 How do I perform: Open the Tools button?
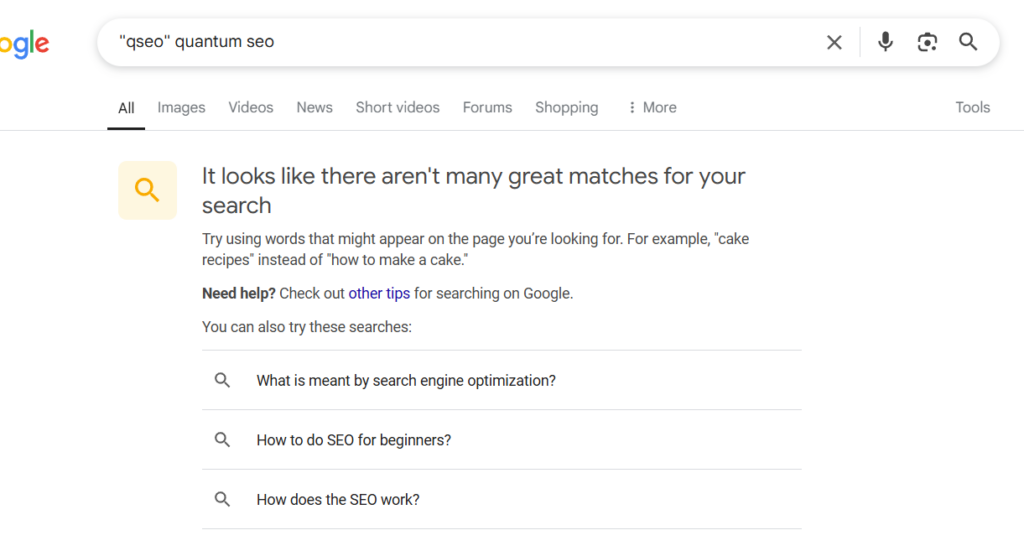point(972,108)
